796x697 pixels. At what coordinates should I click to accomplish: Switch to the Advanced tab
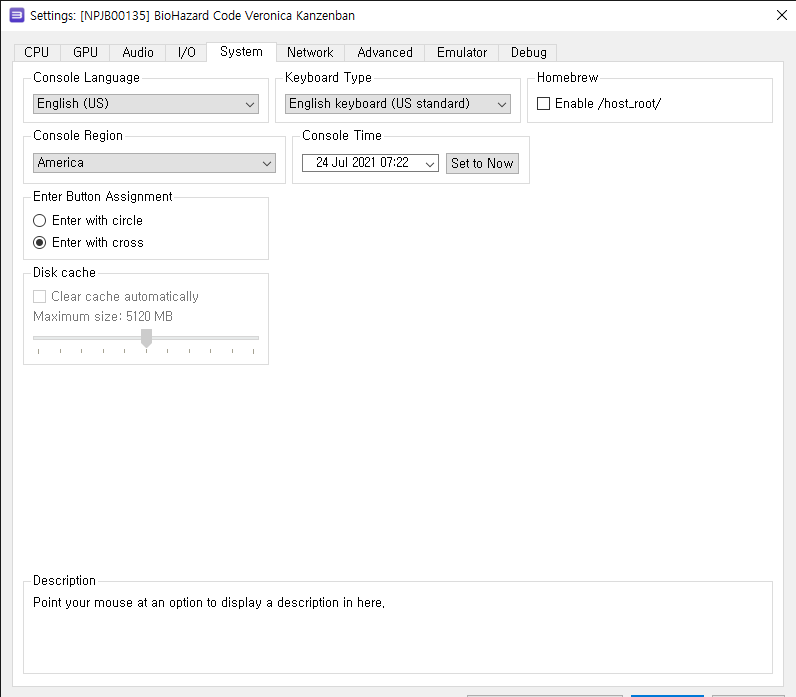tap(385, 52)
